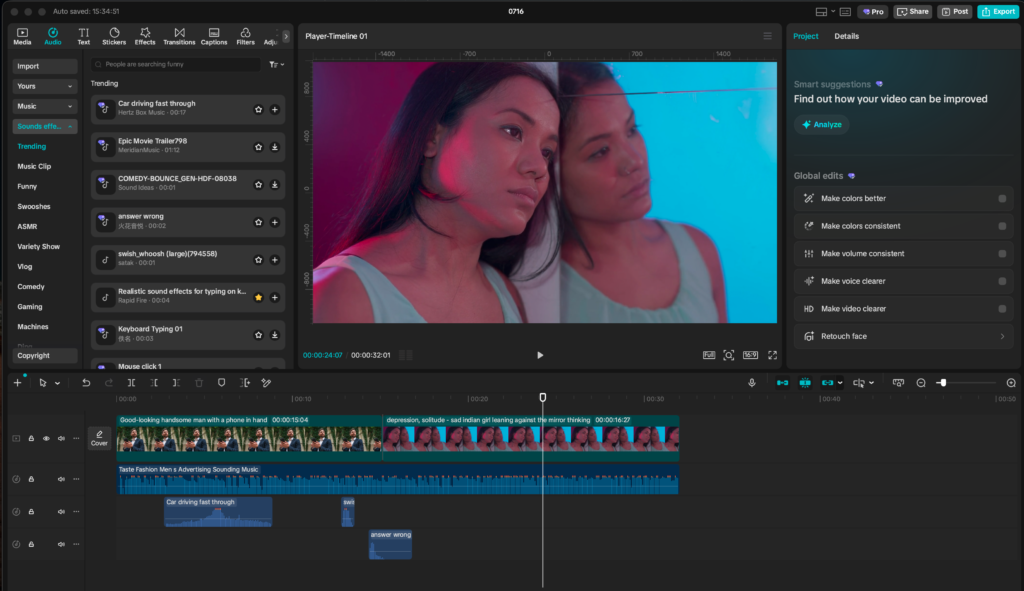Favorite the Car driving fast through sound
This screenshot has height=591, width=1024.
click(x=259, y=110)
